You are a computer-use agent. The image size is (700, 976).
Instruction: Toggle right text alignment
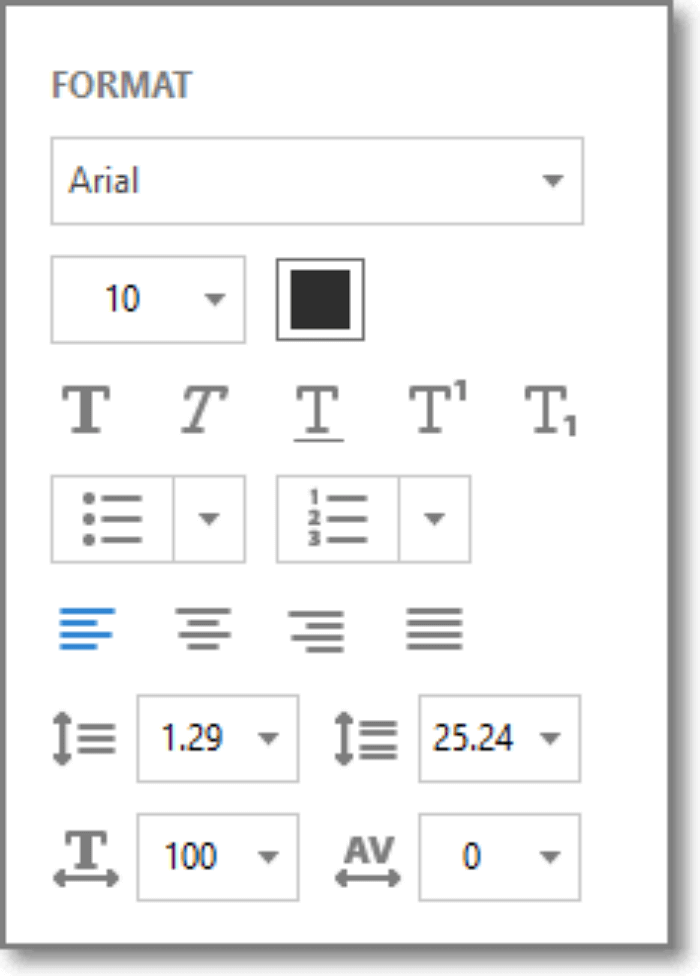point(318,629)
